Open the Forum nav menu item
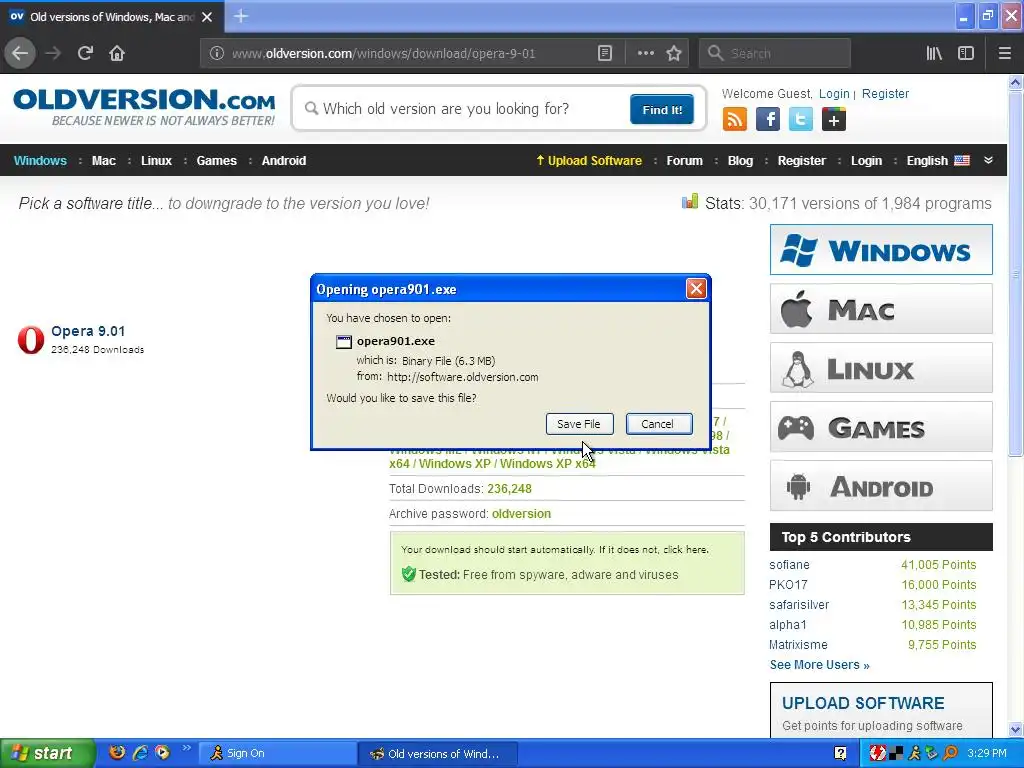This screenshot has width=1024, height=768. point(684,161)
